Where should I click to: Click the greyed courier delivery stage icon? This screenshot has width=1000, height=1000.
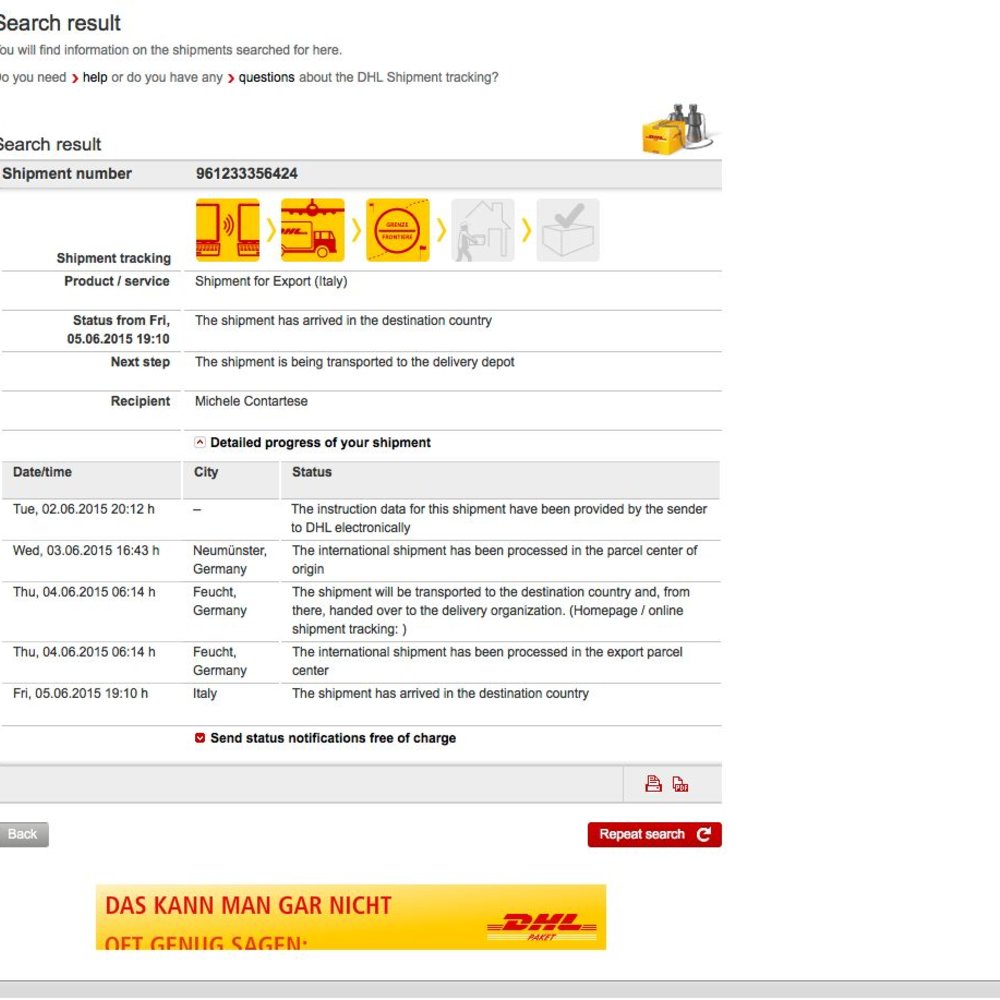click(483, 230)
